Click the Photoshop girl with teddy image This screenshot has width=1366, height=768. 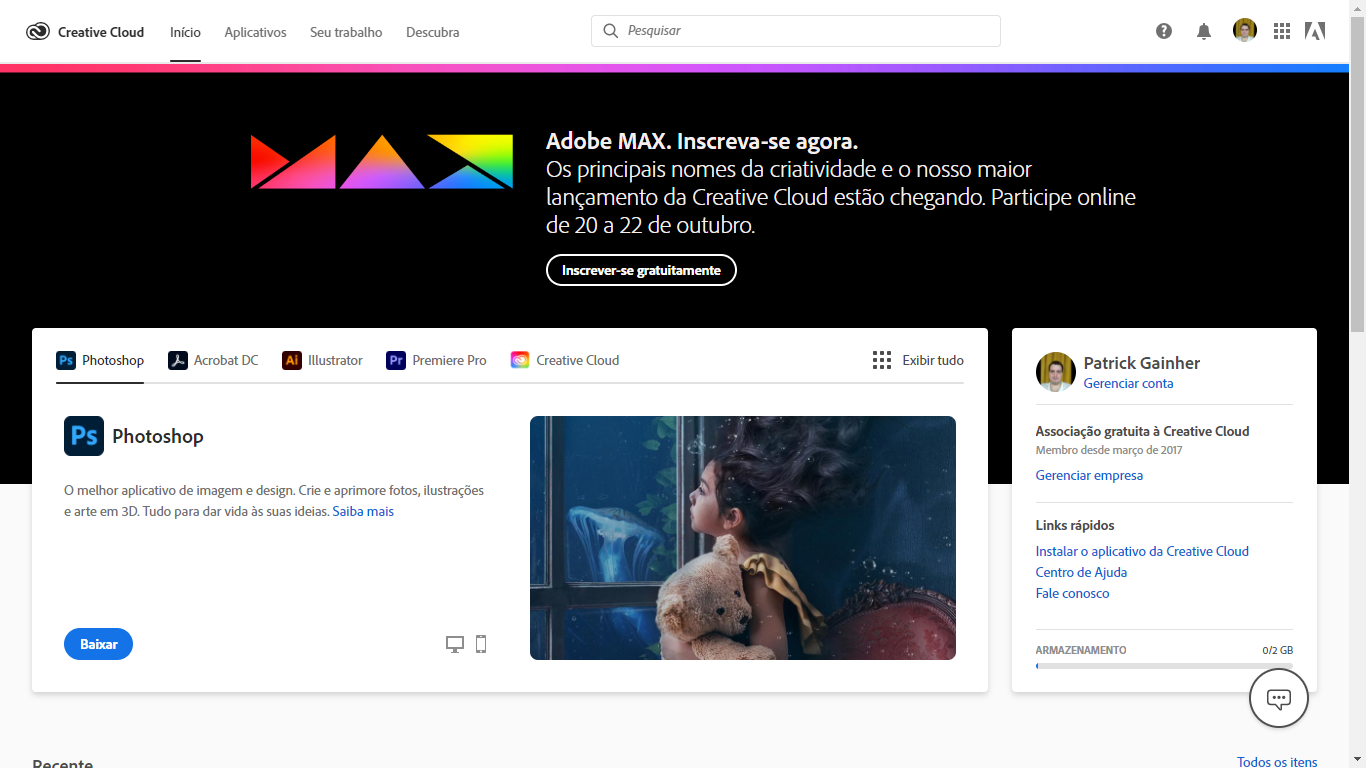click(743, 538)
